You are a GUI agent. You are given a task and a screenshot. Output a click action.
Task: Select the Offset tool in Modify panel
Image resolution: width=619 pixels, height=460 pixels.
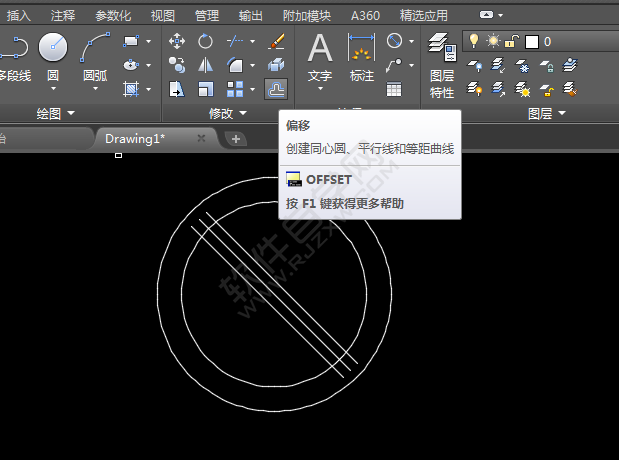click(x=277, y=90)
